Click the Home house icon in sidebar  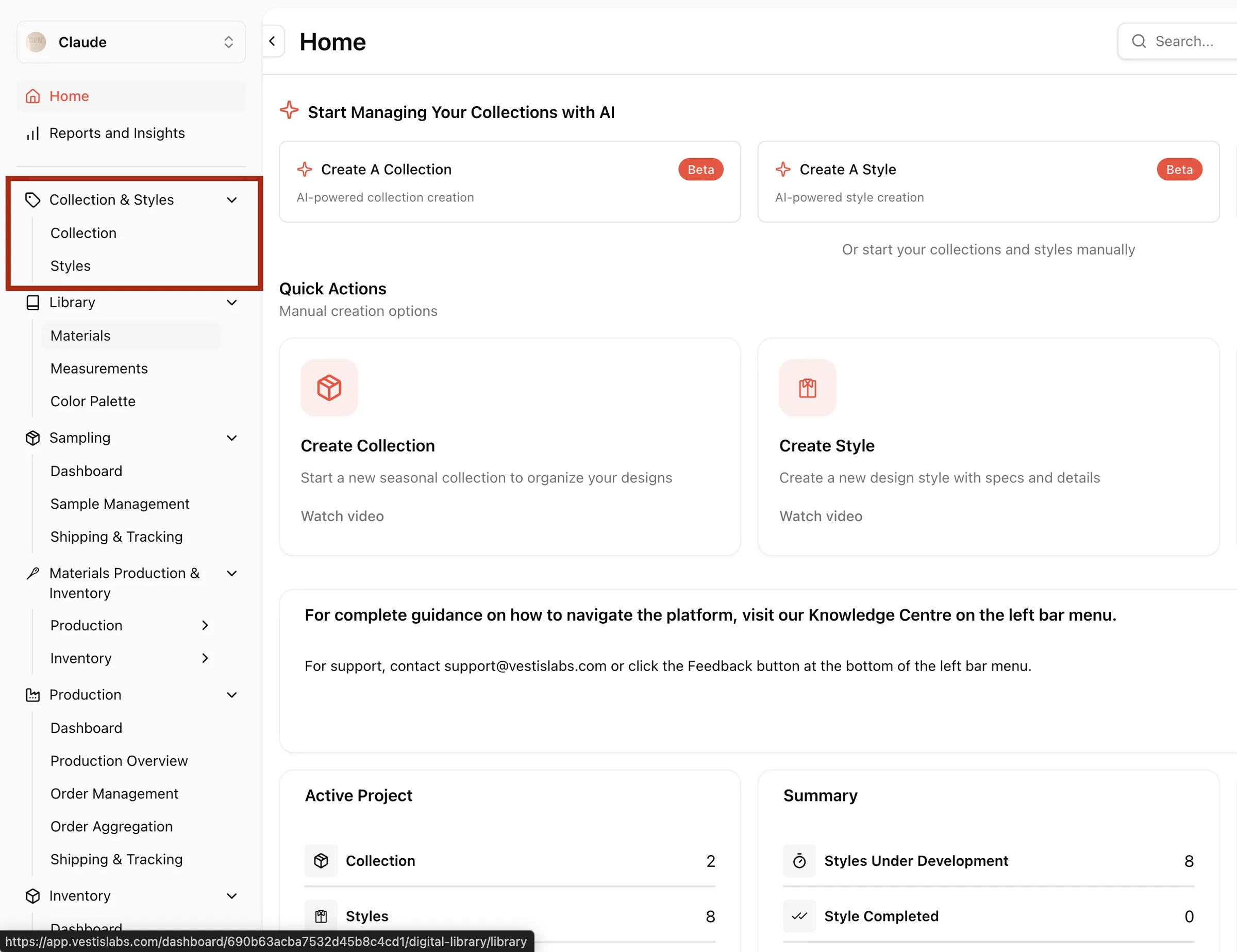pyautogui.click(x=33, y=96)
